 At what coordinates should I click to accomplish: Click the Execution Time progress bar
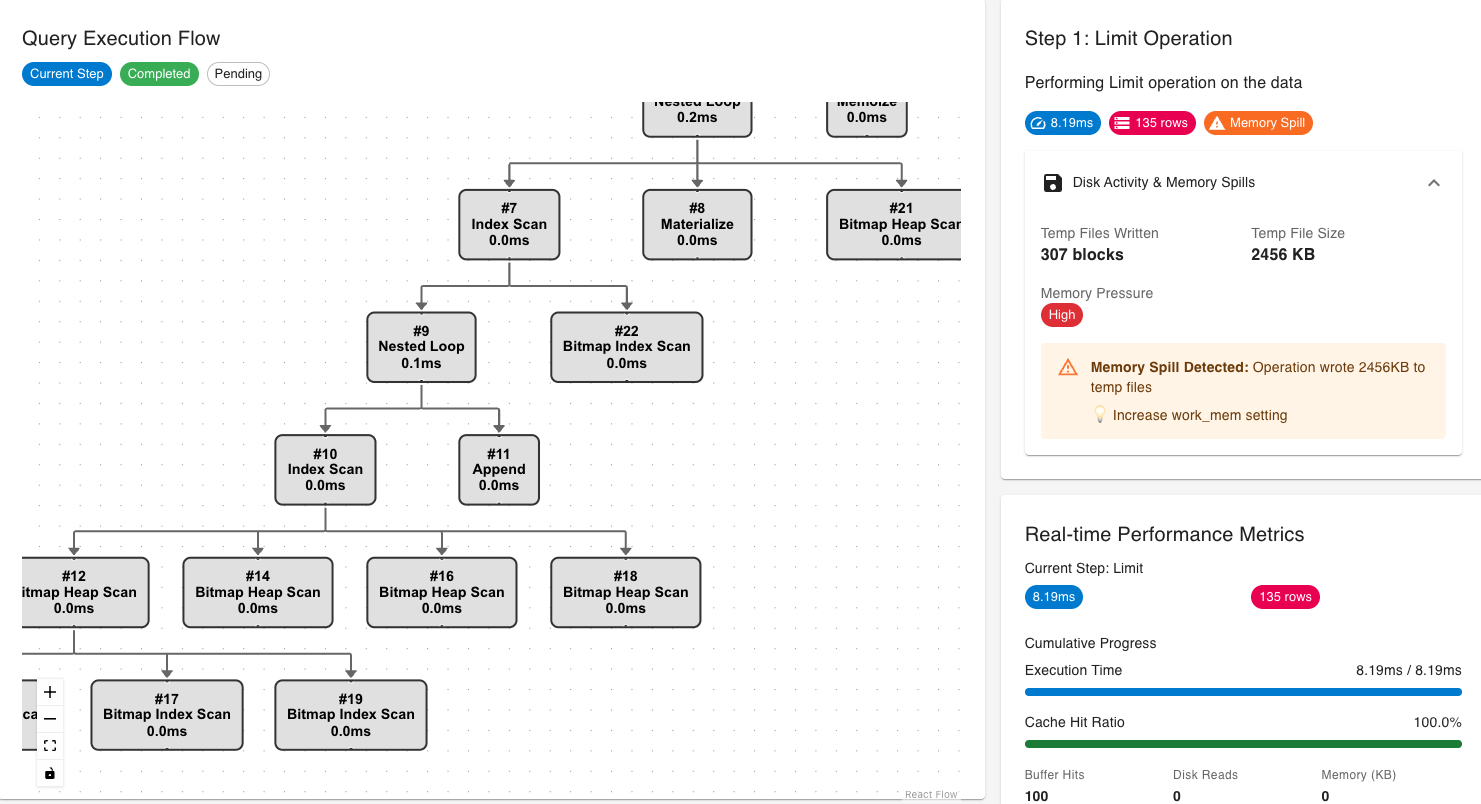[1243, 691]
